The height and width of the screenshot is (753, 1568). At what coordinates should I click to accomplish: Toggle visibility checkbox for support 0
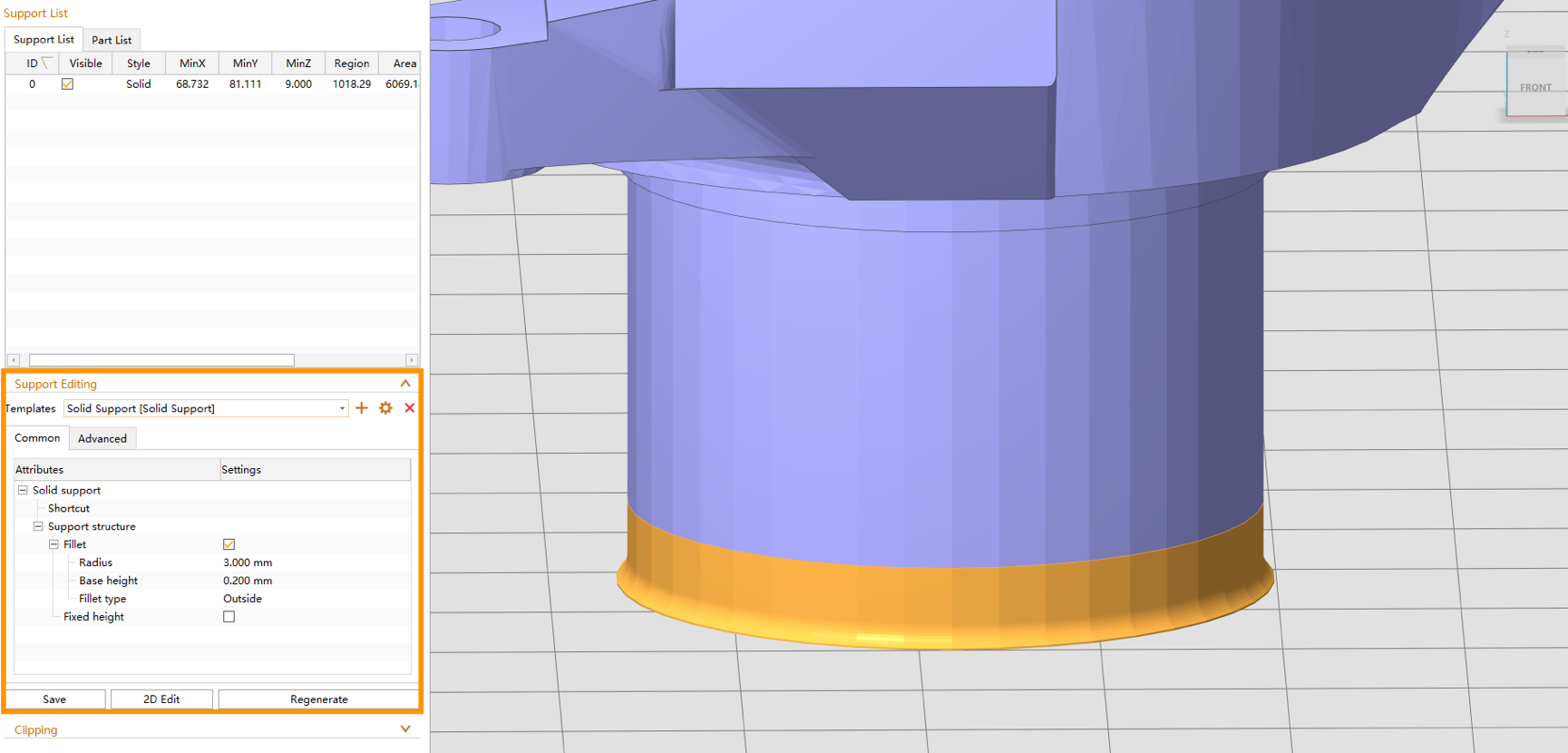67,83
